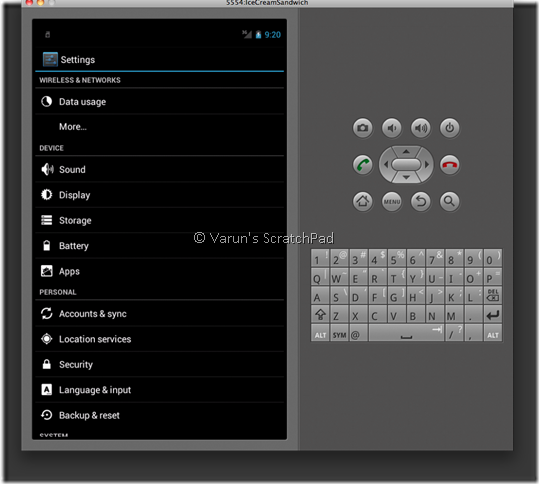The height and width of the screenshot is (484, 539).
Task: Open Sound settings
Action: 160,169
